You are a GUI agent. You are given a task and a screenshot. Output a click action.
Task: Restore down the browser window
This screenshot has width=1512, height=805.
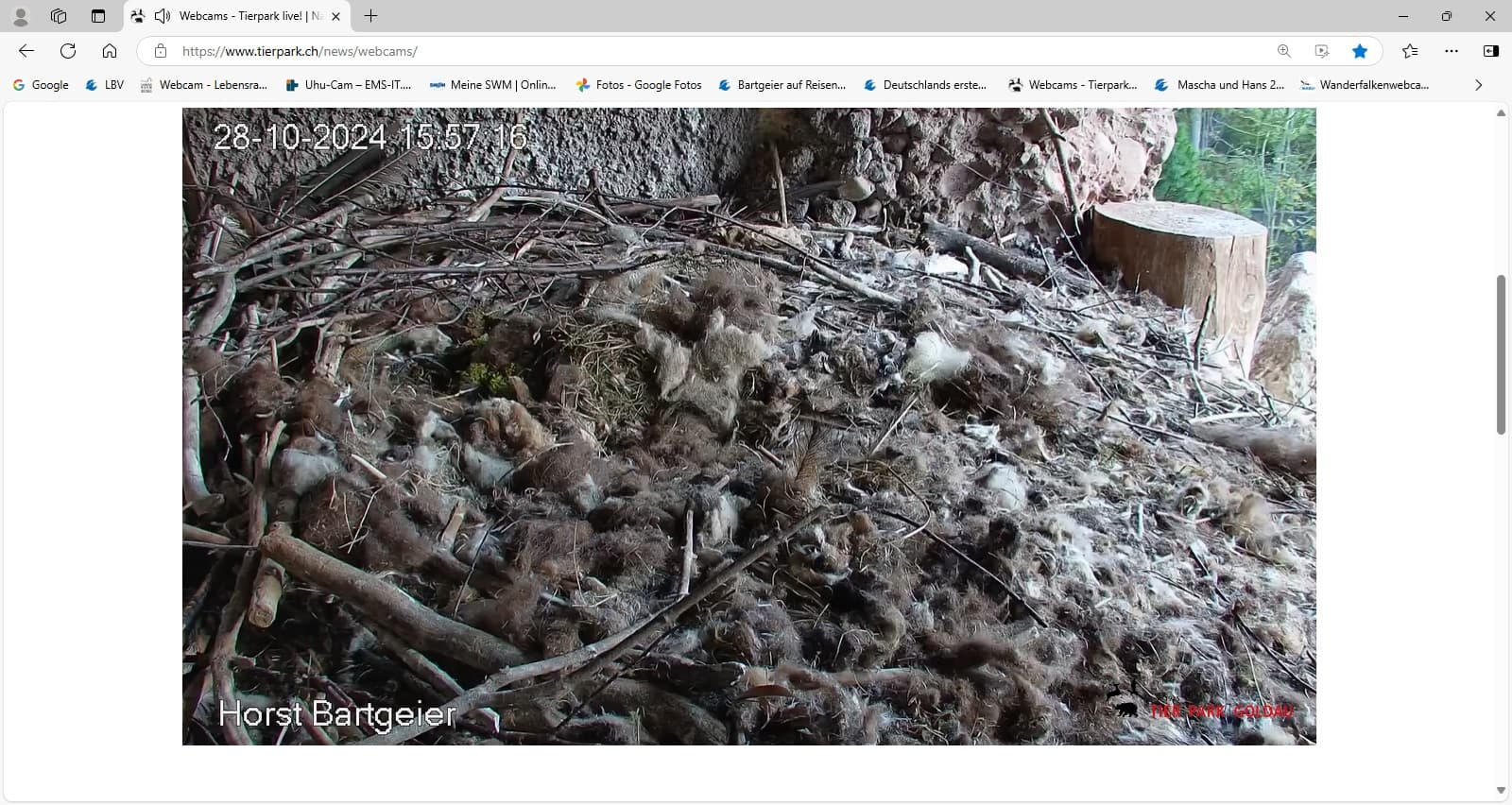(x=1447, y=16)
